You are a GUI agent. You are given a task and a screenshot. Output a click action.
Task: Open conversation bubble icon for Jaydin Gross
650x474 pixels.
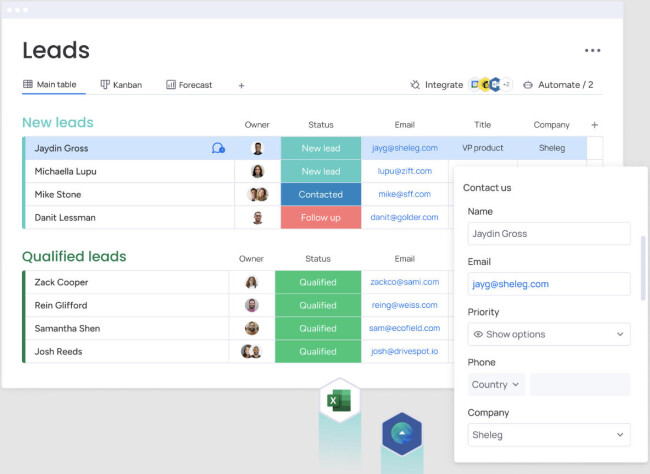click(x=218, y=148)
